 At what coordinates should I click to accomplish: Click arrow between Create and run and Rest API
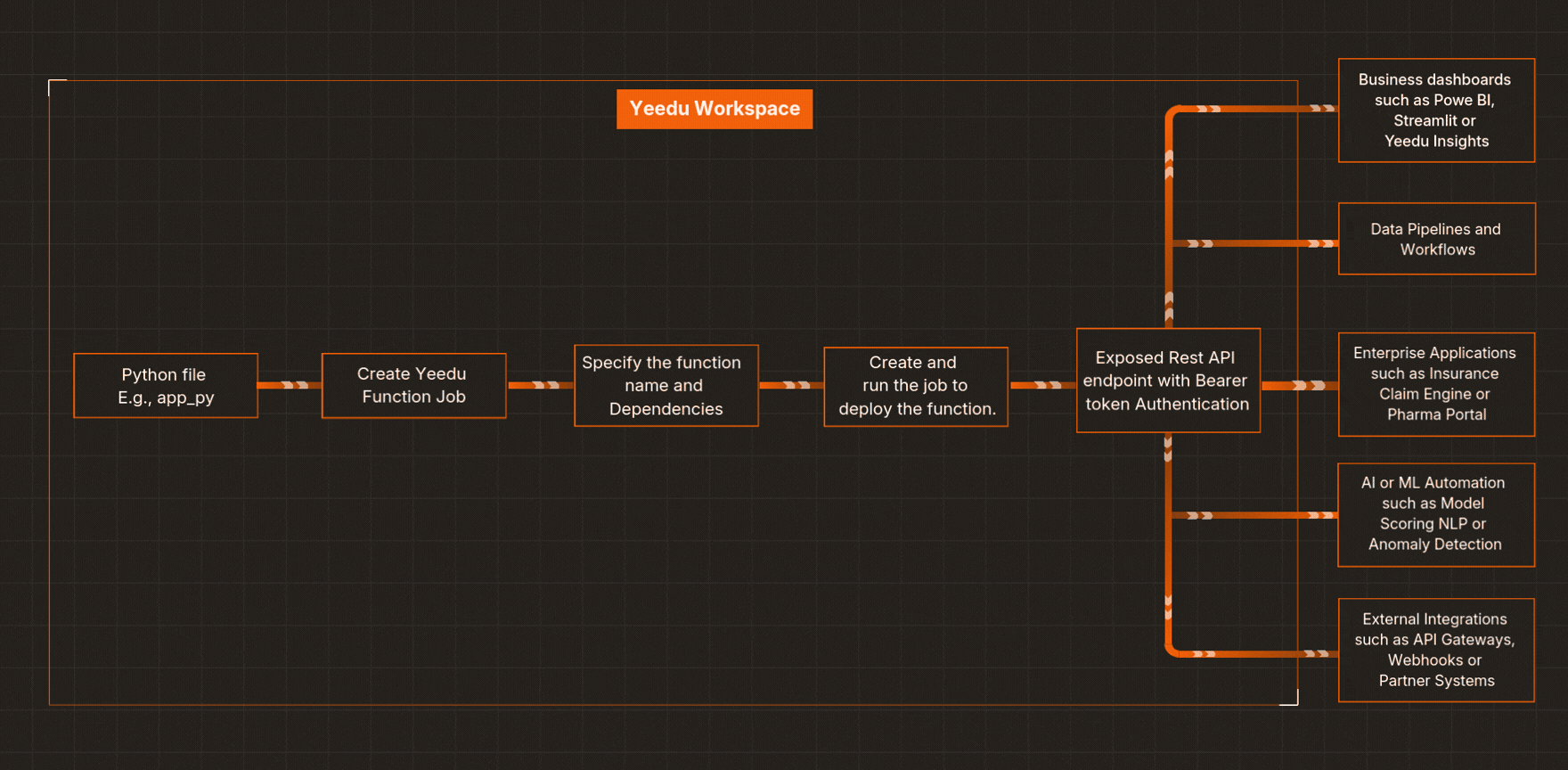(1042, 385)
